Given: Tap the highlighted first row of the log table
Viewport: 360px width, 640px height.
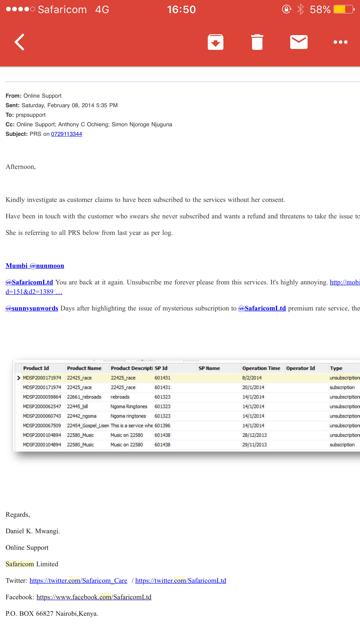Looking at the screenshot, I should click(188, 378).
